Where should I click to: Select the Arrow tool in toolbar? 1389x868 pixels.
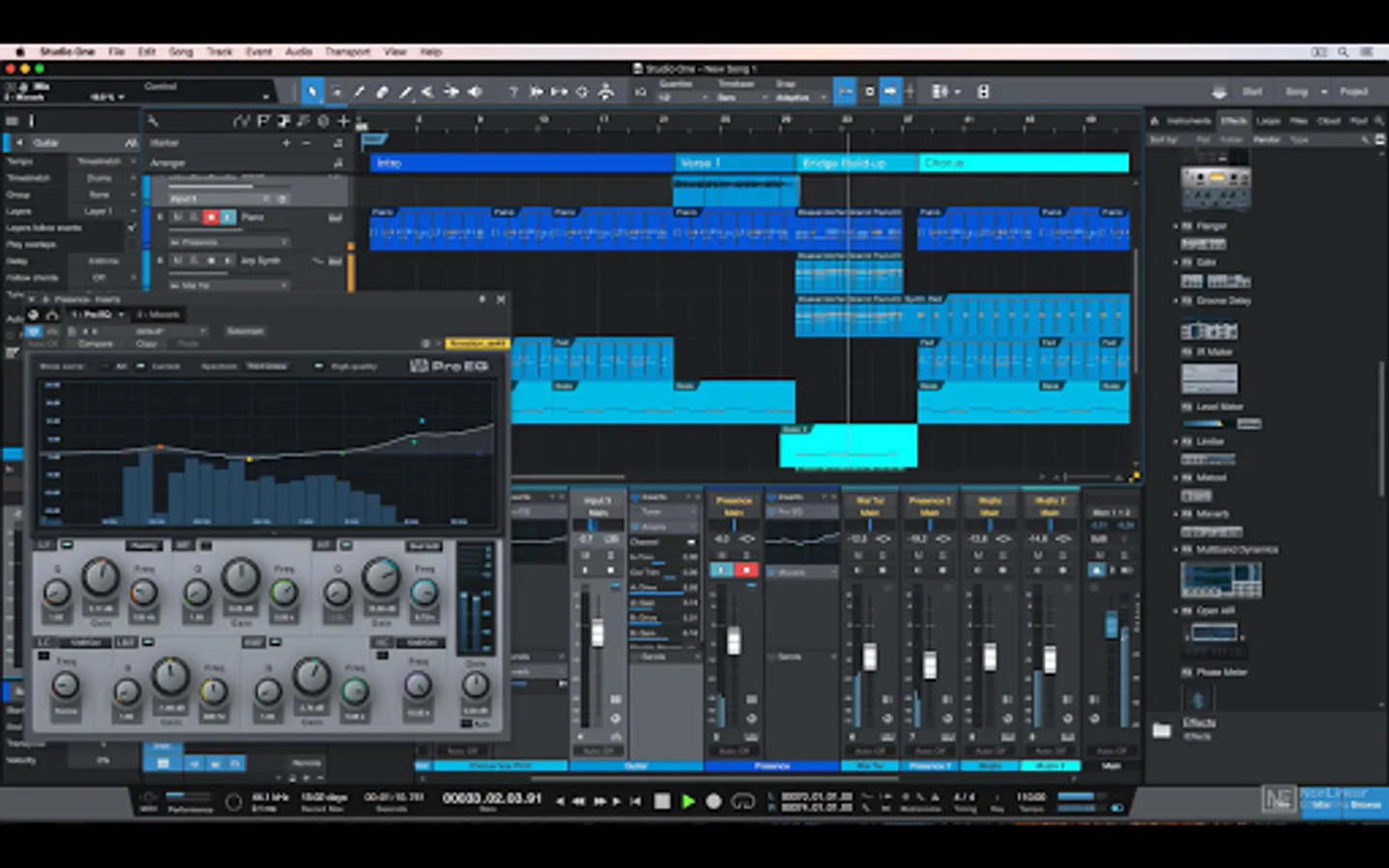[x=312, y=92]
